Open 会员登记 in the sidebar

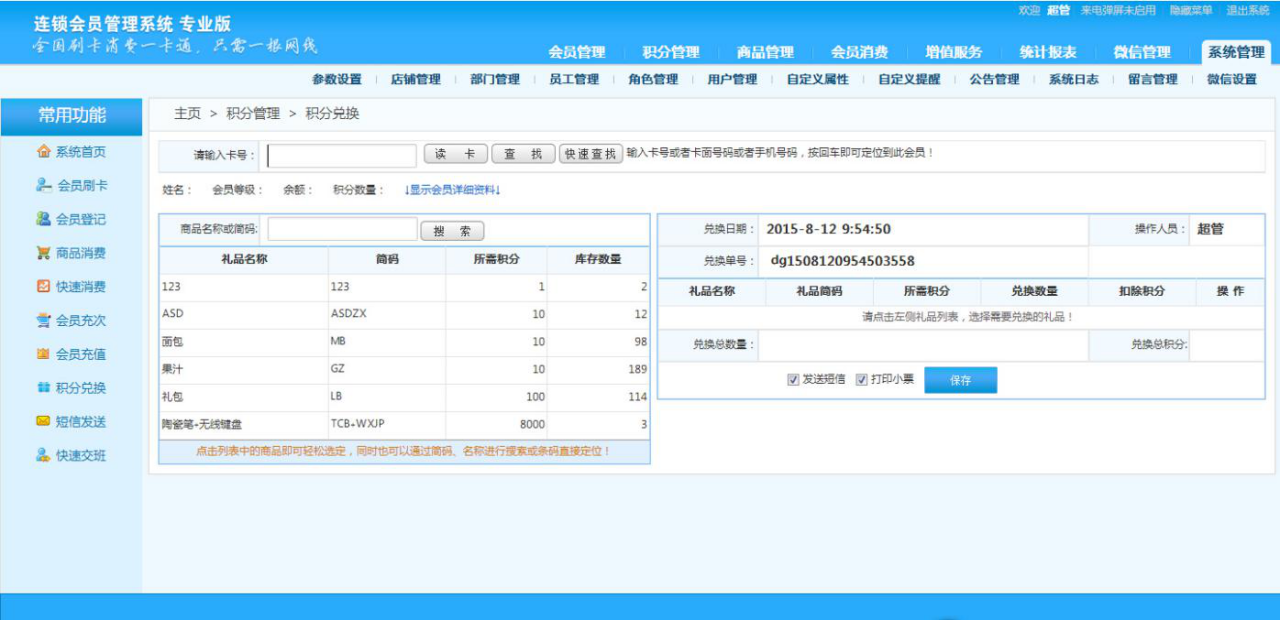pos(71,219)
